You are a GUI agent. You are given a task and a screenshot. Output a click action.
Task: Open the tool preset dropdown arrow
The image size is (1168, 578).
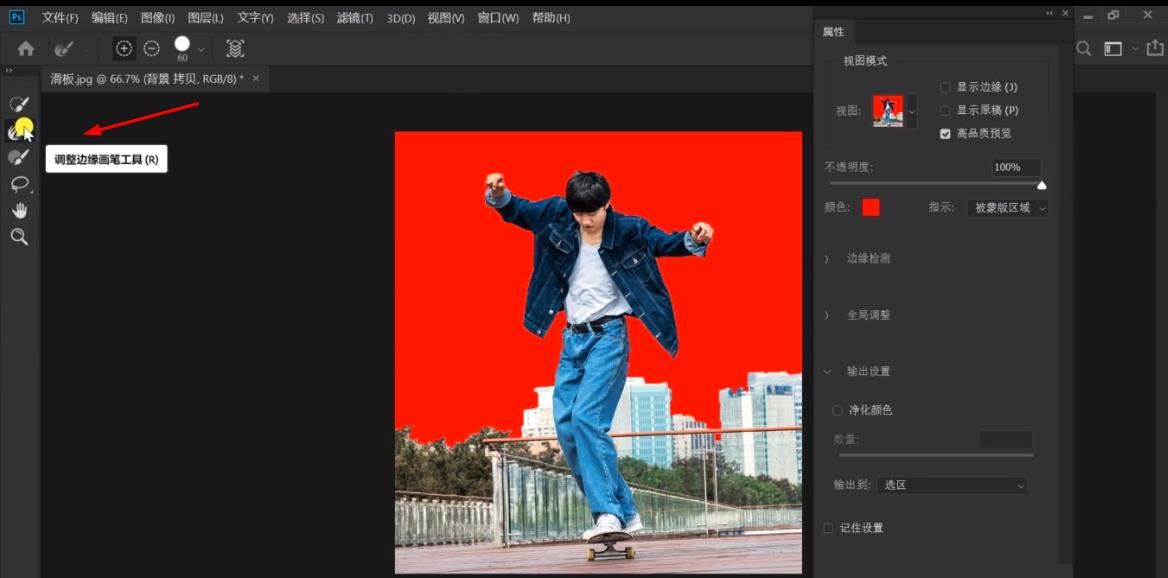tap(86, 49)
